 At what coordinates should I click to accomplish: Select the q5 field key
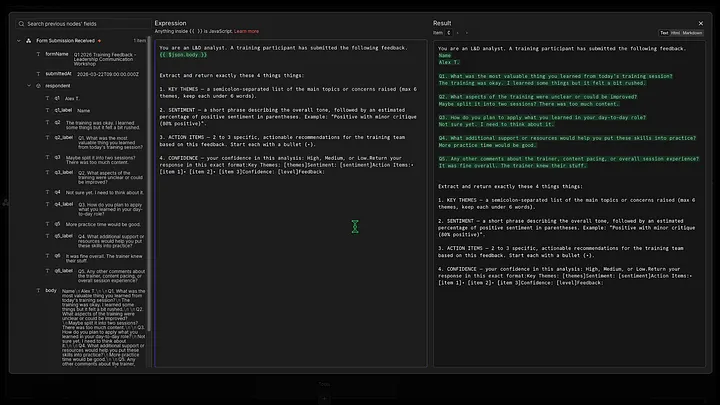tap(57, 224)
